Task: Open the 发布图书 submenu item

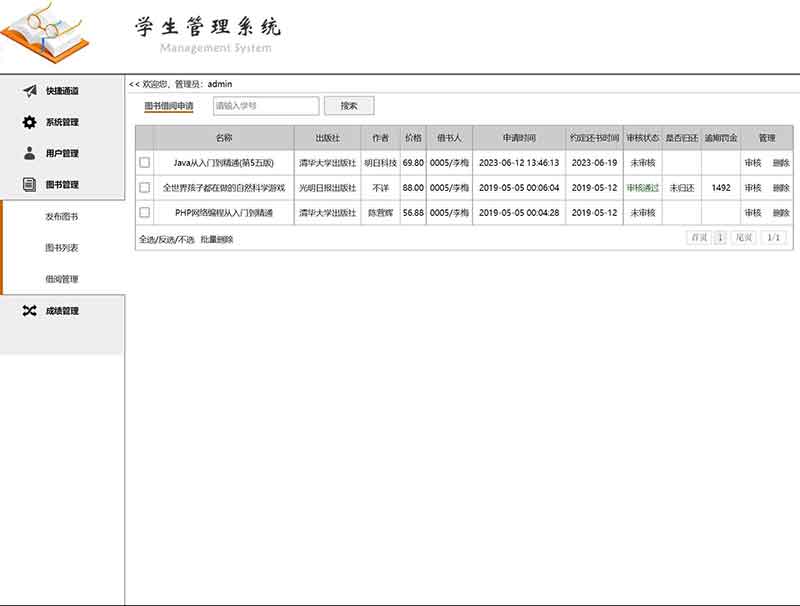Action: (62, 216)
